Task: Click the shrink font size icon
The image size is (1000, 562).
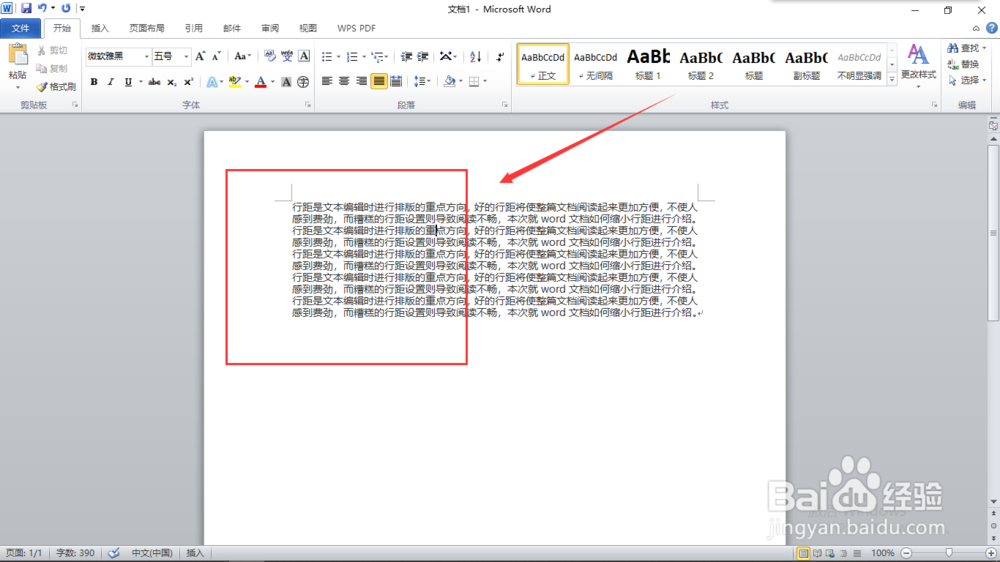Action: [x=216, y=56]
